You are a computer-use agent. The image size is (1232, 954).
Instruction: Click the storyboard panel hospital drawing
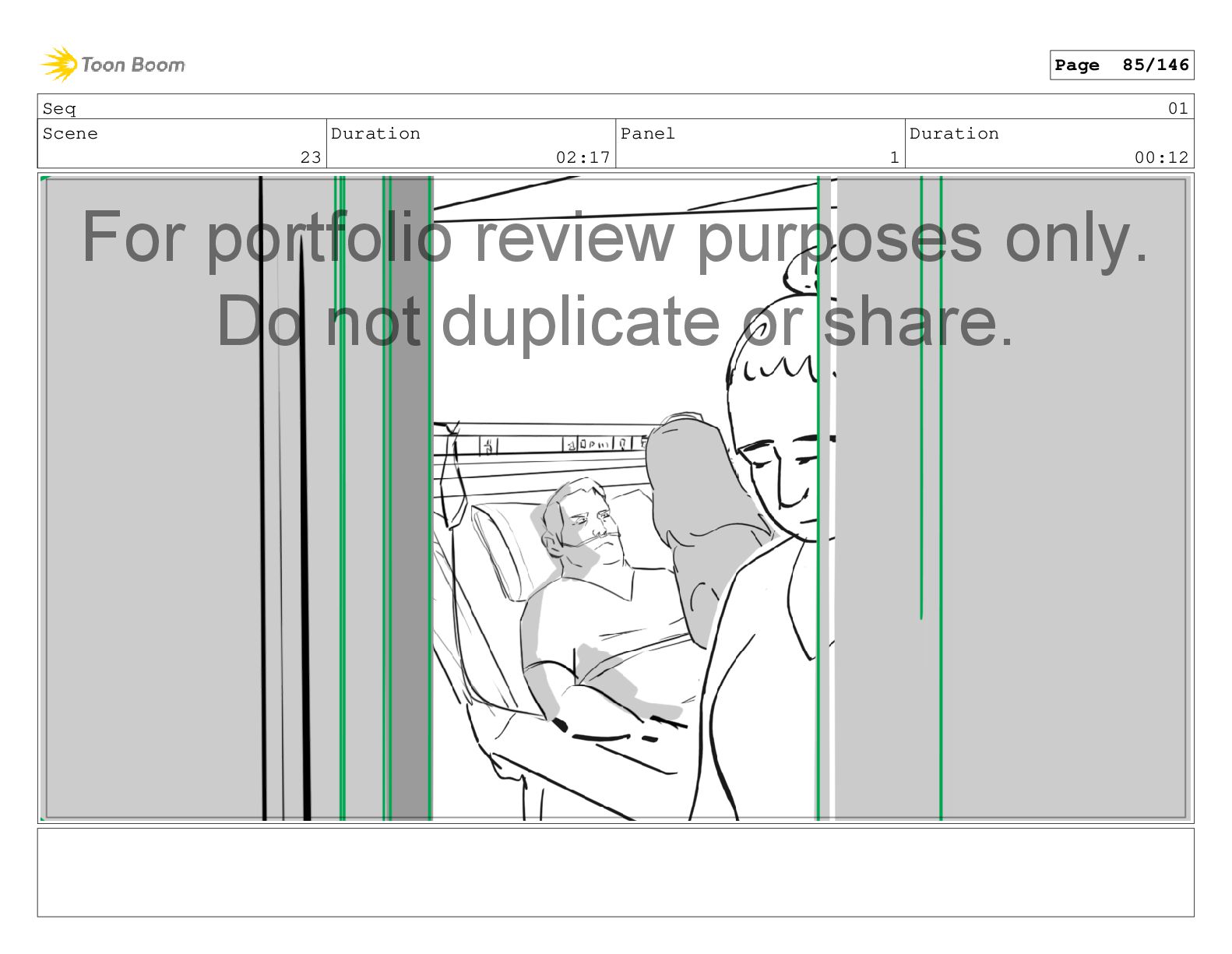point(615,498)
